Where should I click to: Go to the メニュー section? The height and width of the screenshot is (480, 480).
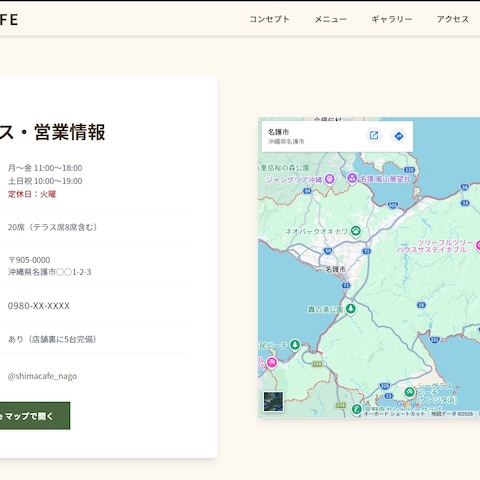(x=331, y=19)
